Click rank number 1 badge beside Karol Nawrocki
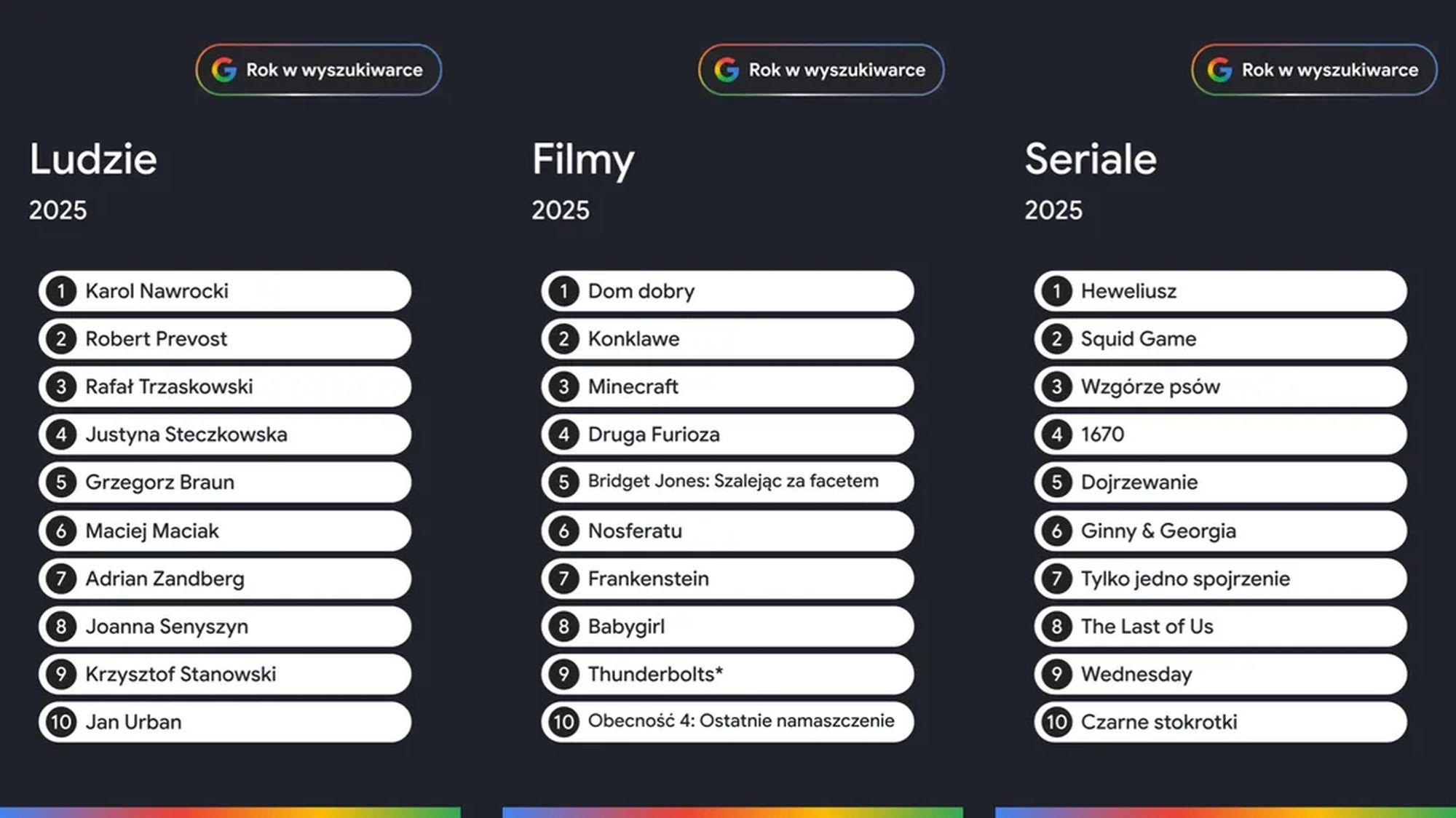The height and width of the screenshot is (818, 1456). [61, 291]
